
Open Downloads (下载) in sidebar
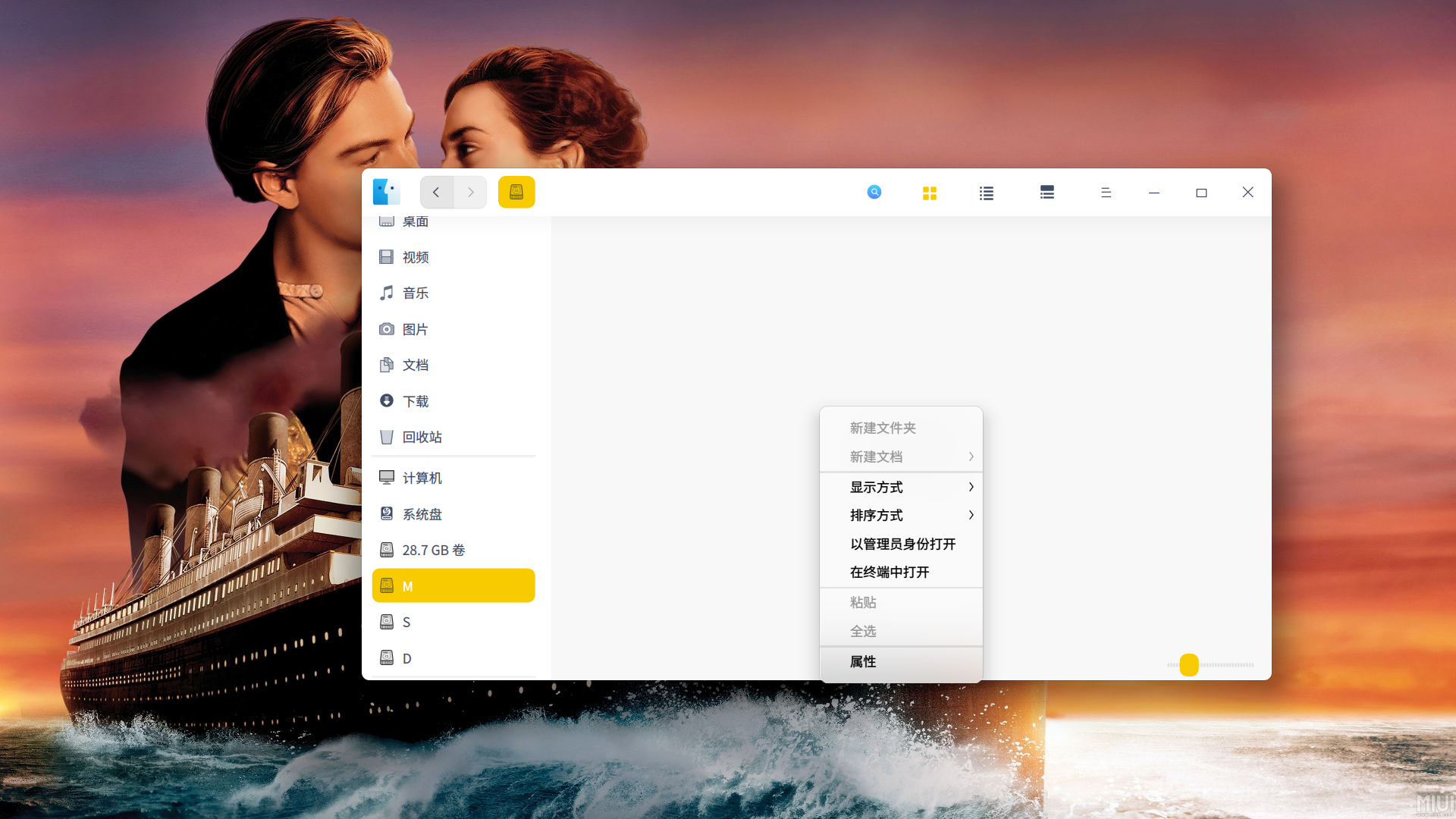pos(415,401)
